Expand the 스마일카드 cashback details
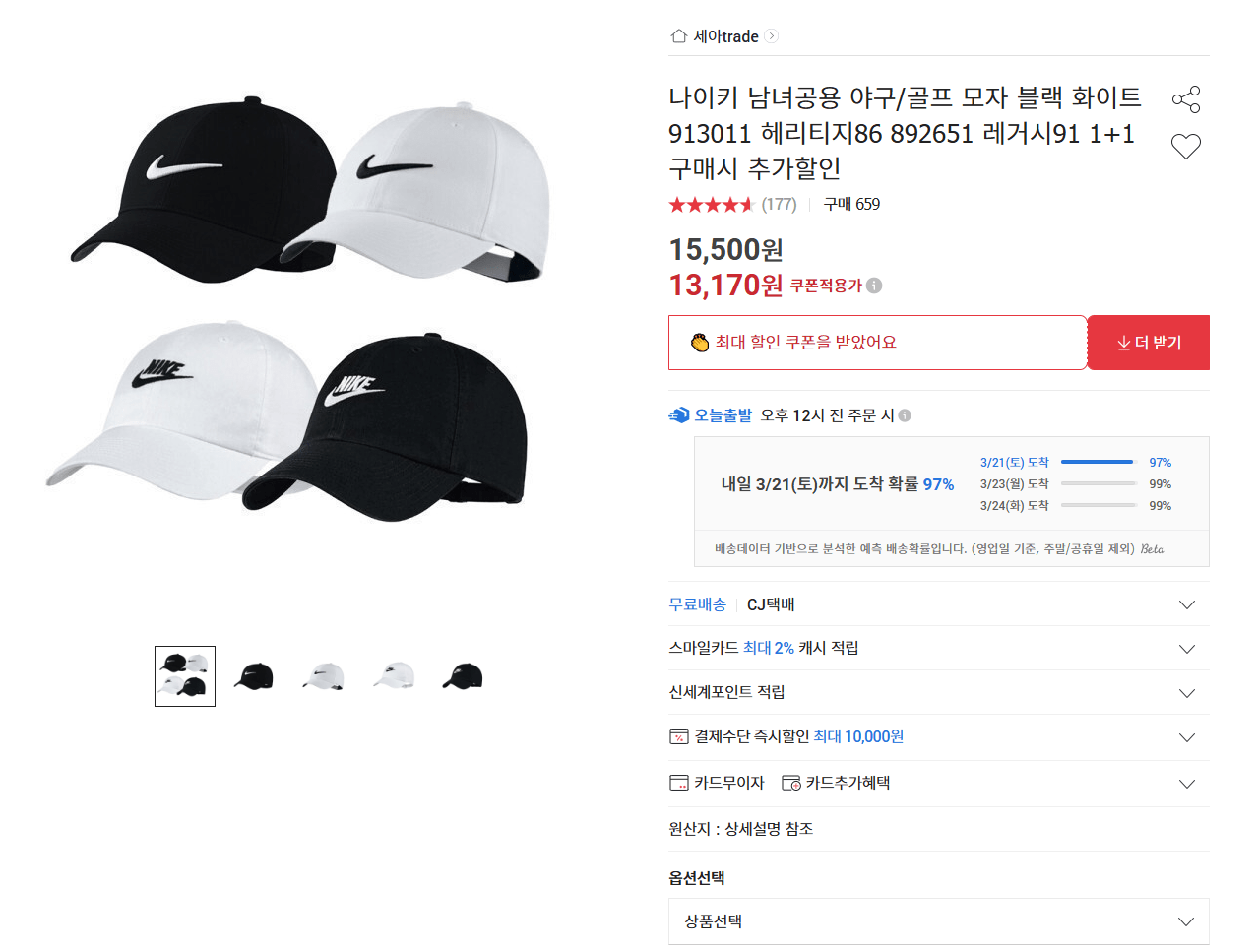The height and width of the screenshot is (952, 1257). (x=1187, y=648)
